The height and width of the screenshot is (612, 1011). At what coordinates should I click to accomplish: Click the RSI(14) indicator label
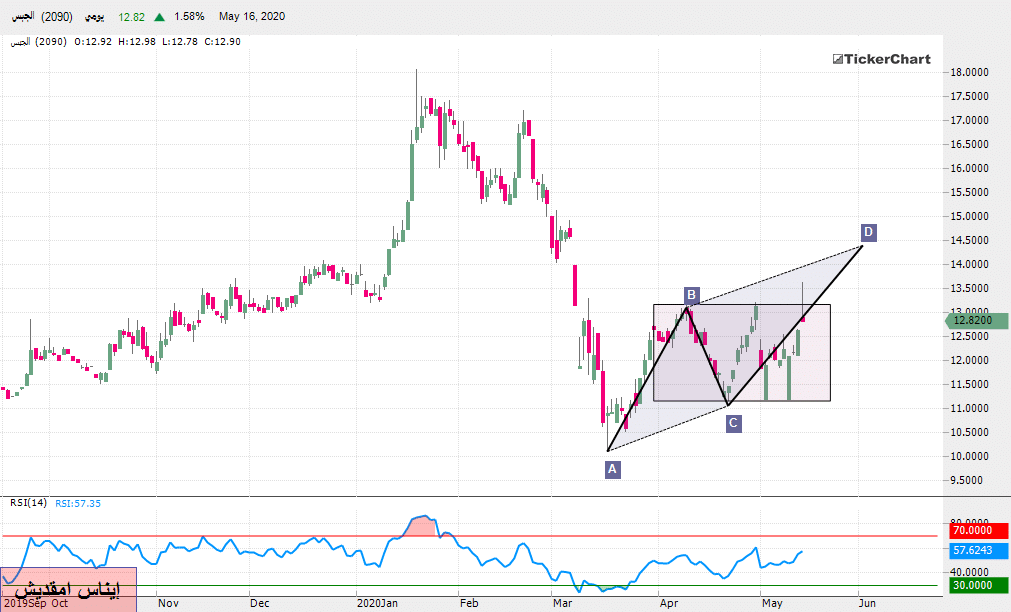click(27, 502)
